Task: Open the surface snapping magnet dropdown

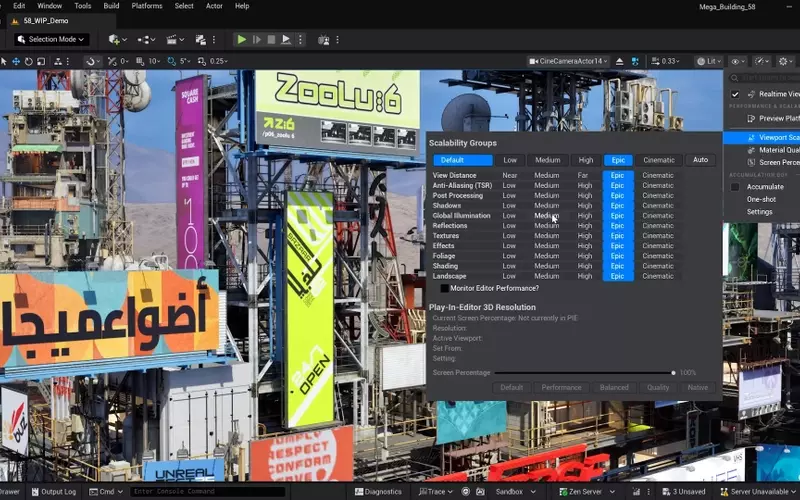Action: (93, 61)
